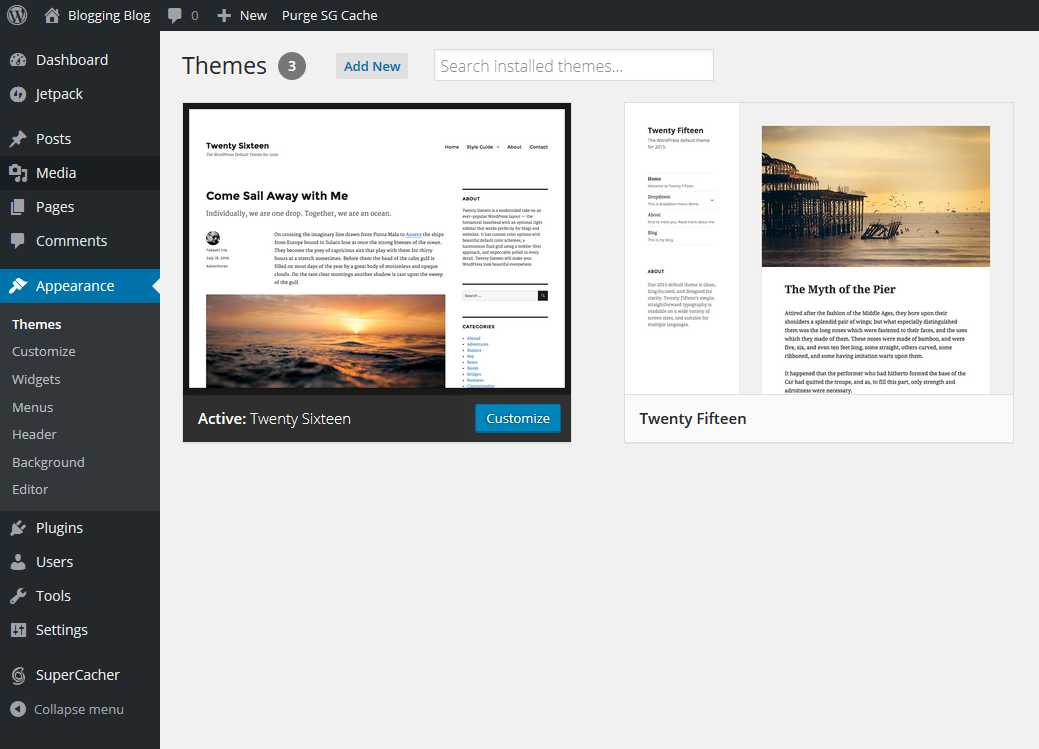Click the home icon beside Blogging Blog
The height and width of the screenshot is (749, 1039).
coord(52,15)
